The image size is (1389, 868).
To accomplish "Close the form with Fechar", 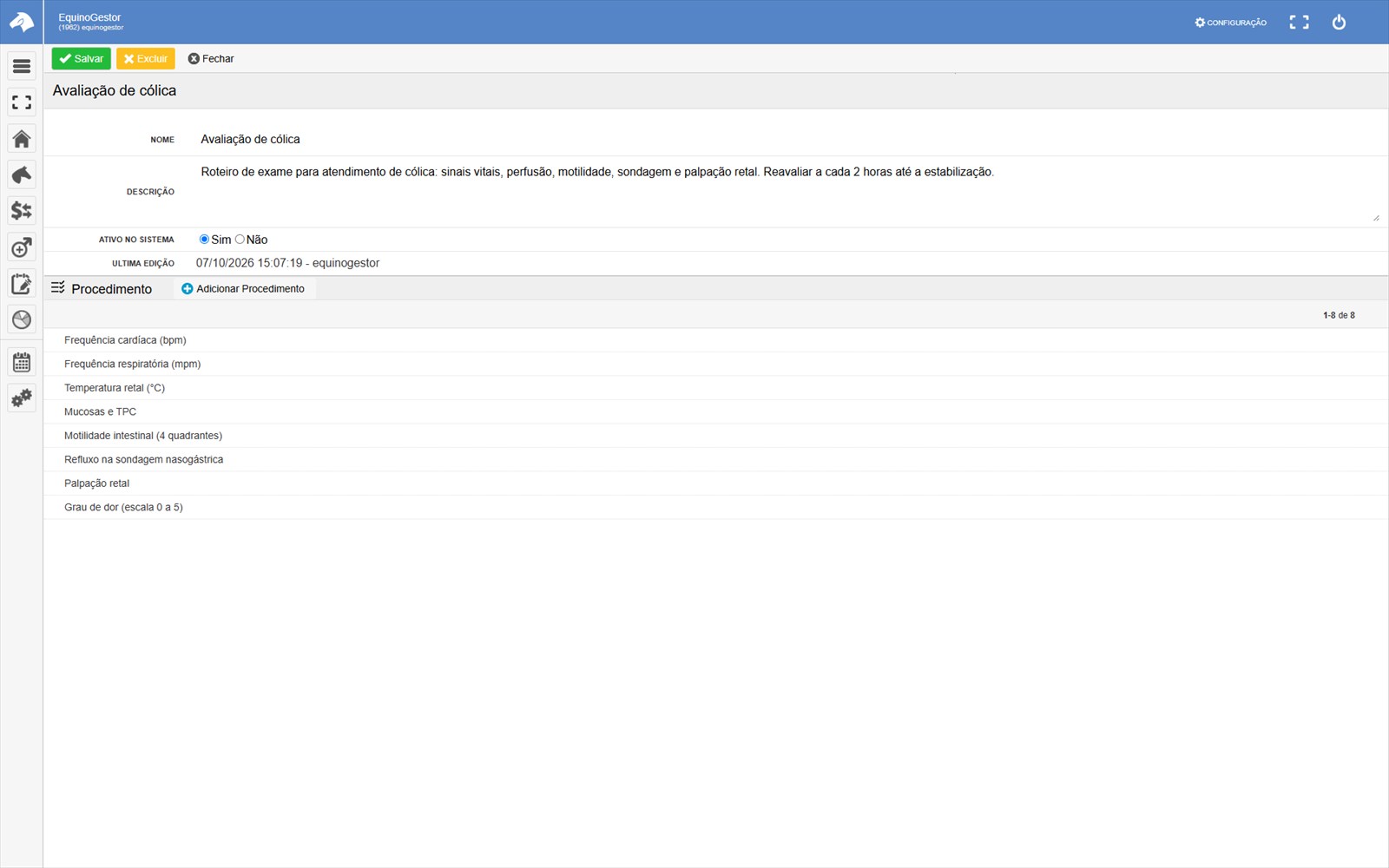I will click(x=211, y=58).
